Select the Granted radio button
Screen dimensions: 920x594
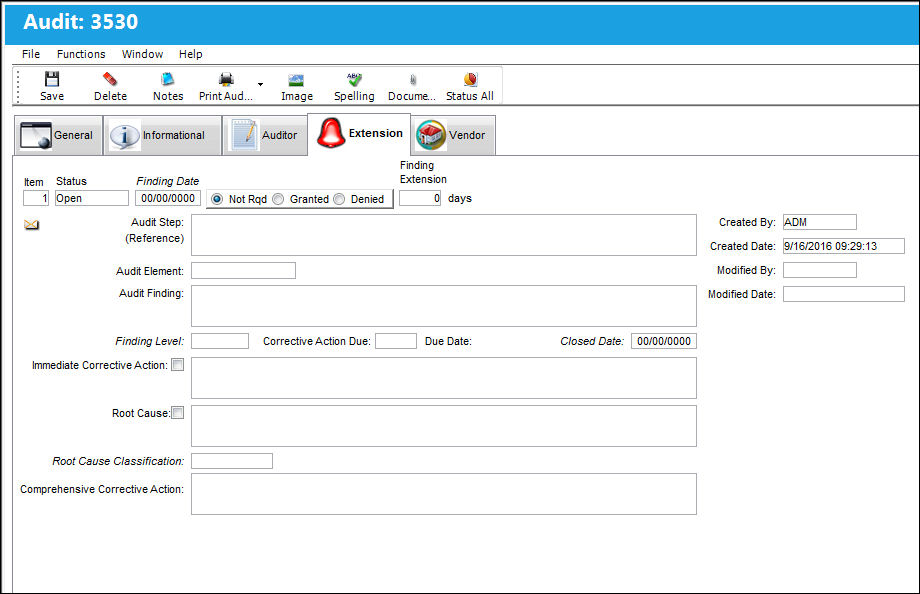pos(278,199)
